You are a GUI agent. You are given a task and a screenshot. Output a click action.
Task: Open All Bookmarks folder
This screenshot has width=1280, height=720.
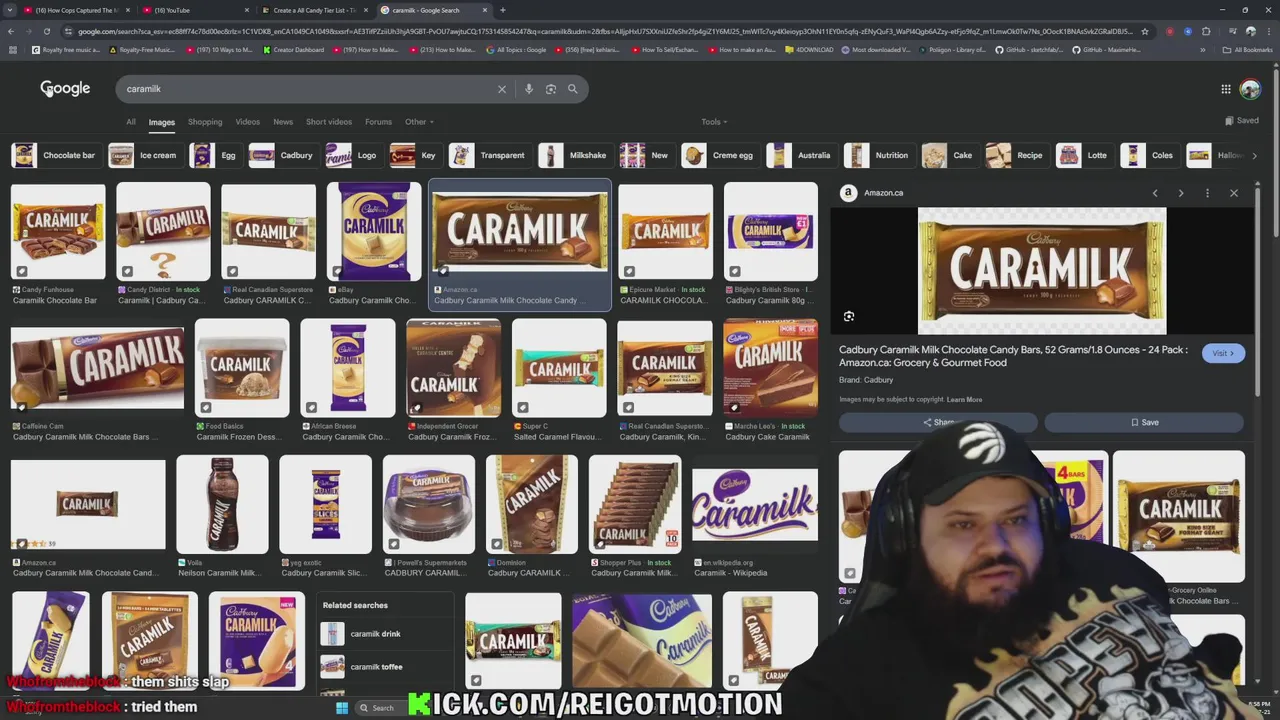point(1247,49)
